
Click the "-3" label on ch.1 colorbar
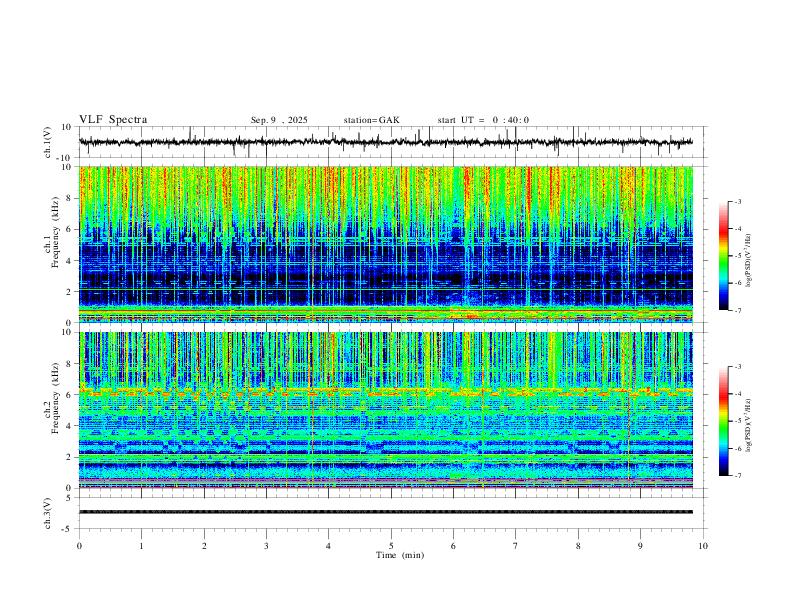click(737, 201)
